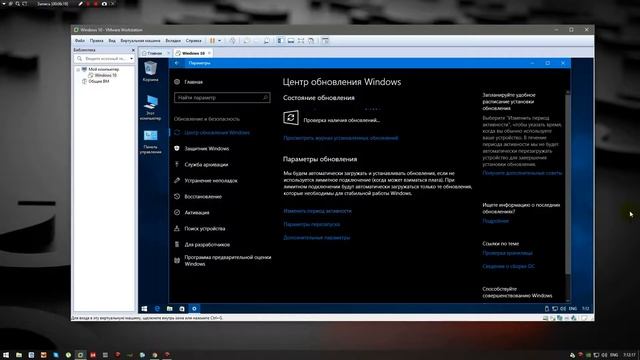
Task: Close the Библиотека library panel
Action: coord(133,50)
